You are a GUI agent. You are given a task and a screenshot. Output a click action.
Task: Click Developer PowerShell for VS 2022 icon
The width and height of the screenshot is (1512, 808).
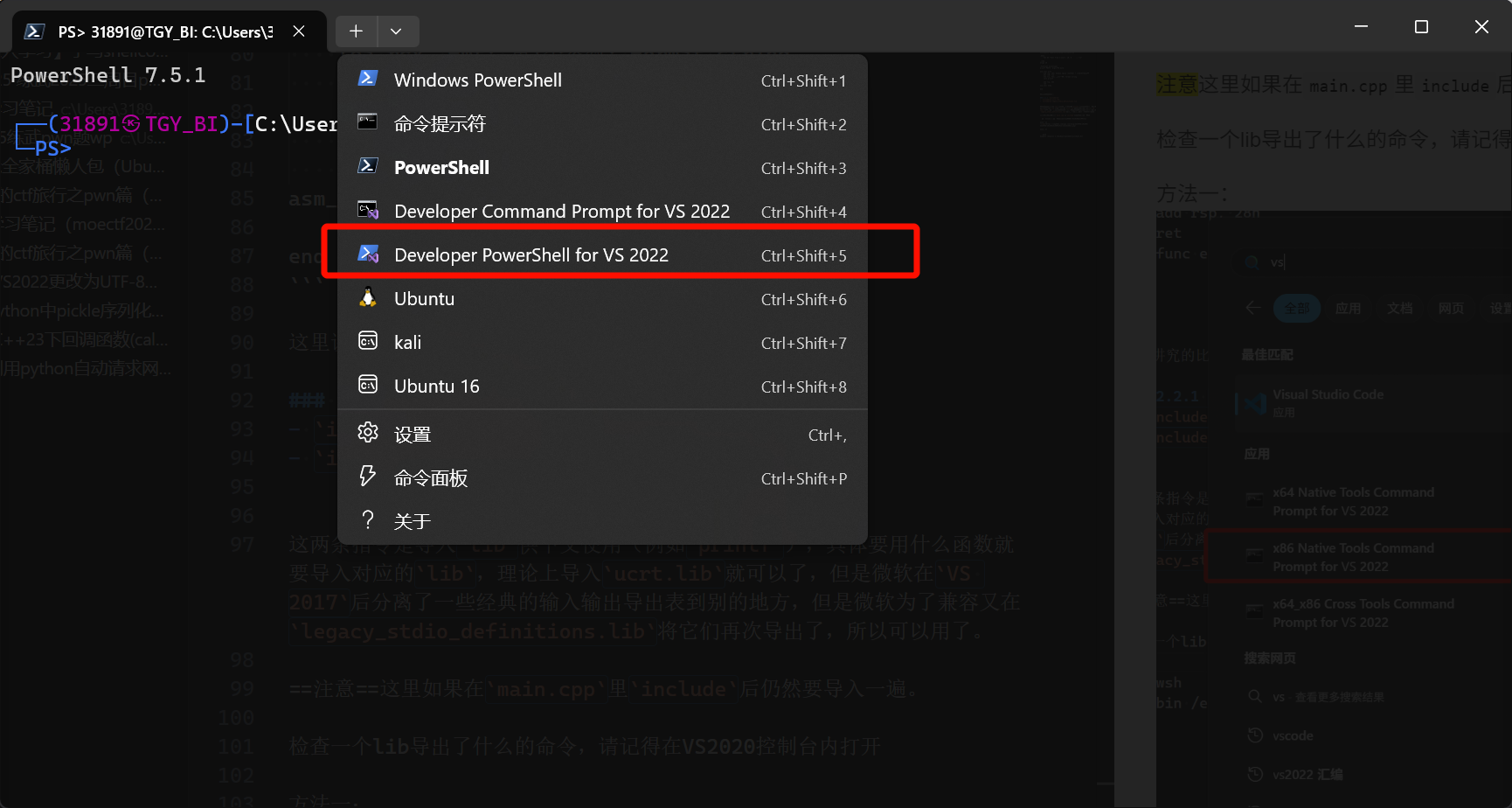tap(368, 254)
